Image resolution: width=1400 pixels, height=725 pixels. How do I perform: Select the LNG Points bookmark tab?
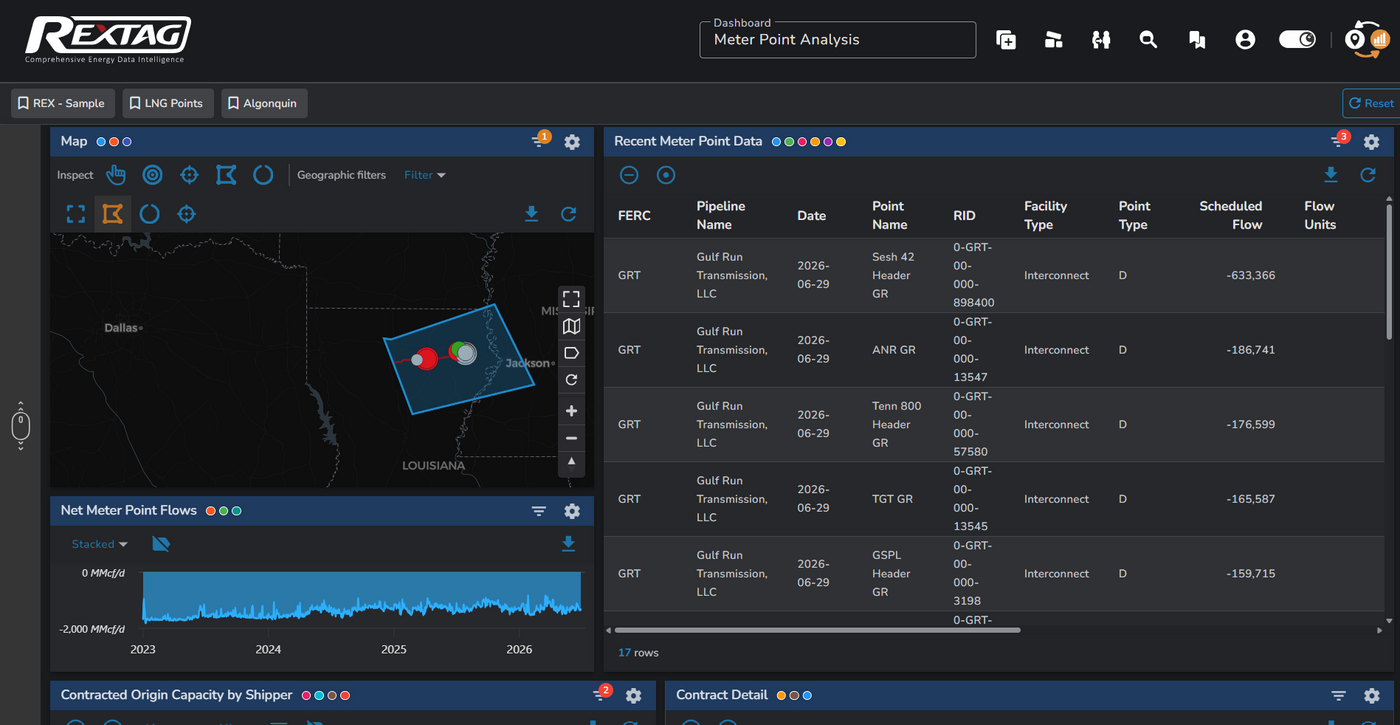pyautogui.click(x=168, y=103)
